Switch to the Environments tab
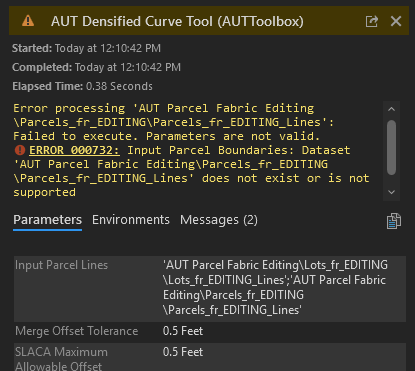The width and height of the screenshot is (415, 371). coord(131,220)
